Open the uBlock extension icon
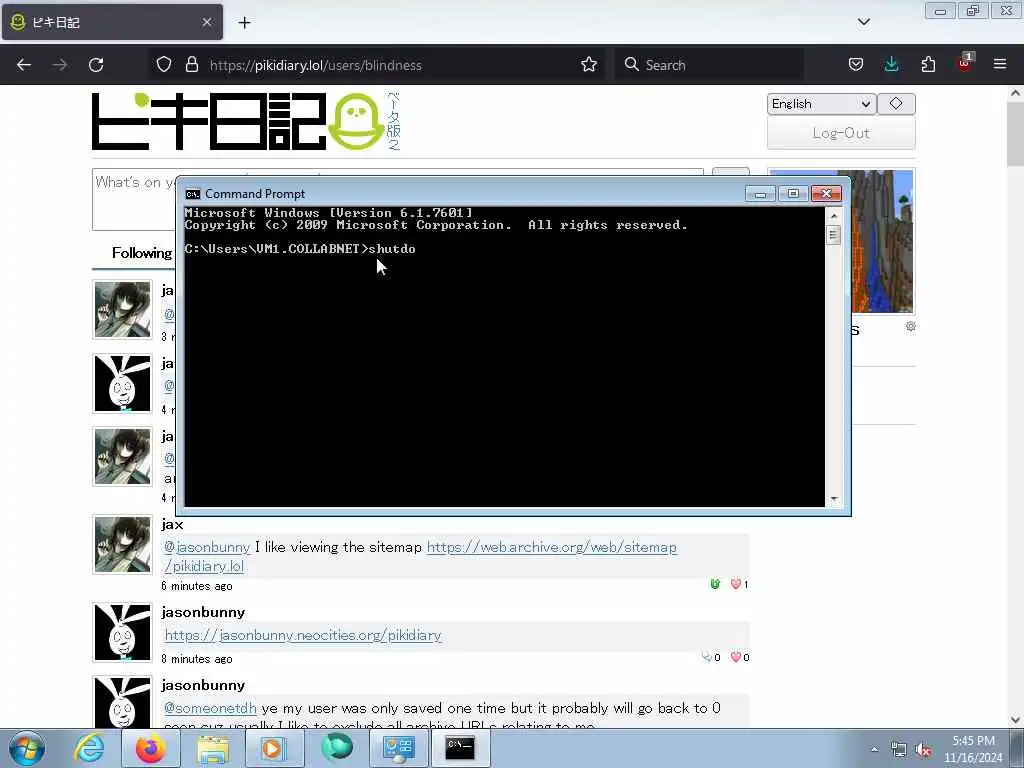 [x=965, y=63]
